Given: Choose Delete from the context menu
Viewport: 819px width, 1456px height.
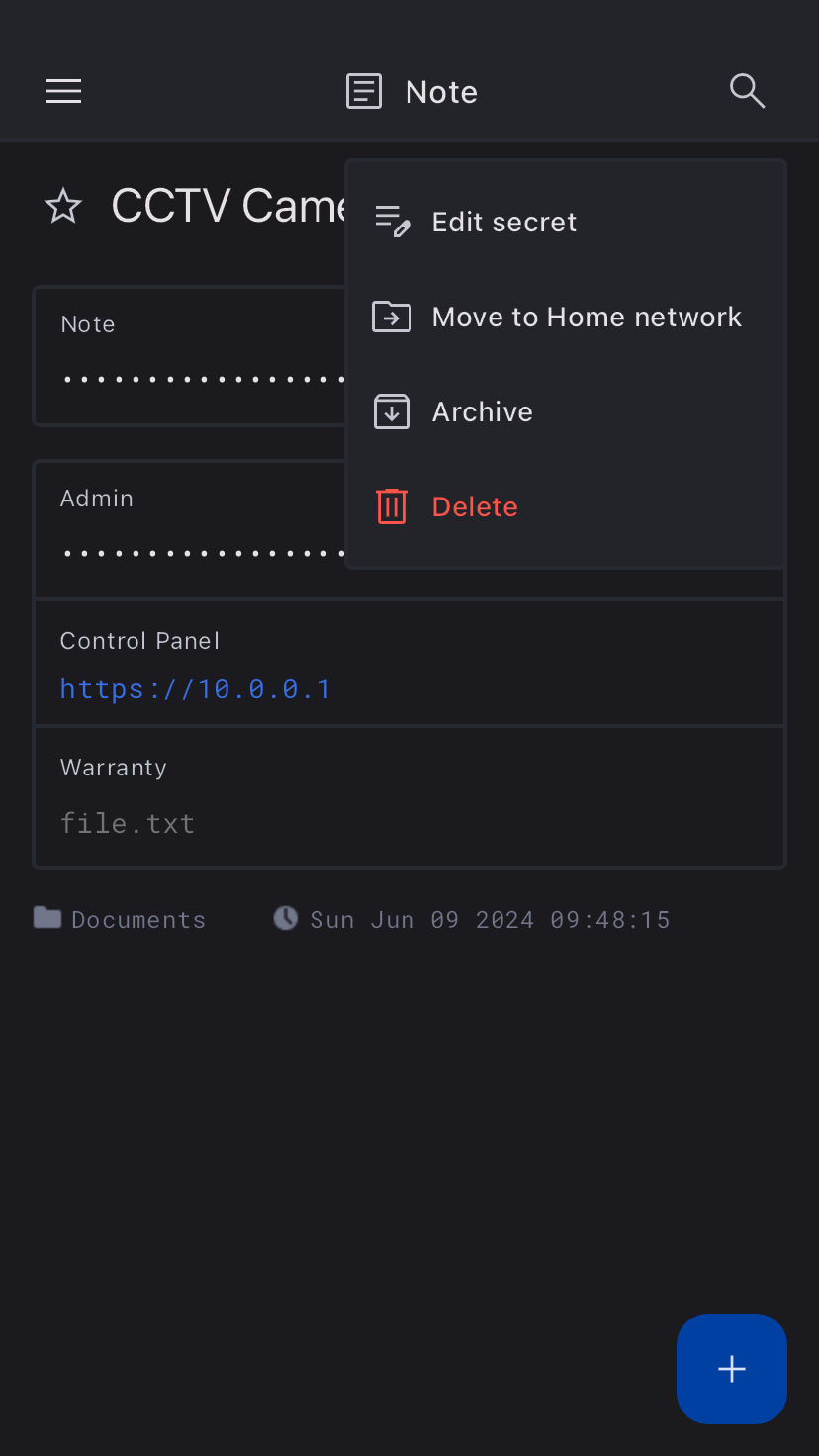Looking at the screenshot, I should point(475,506).
